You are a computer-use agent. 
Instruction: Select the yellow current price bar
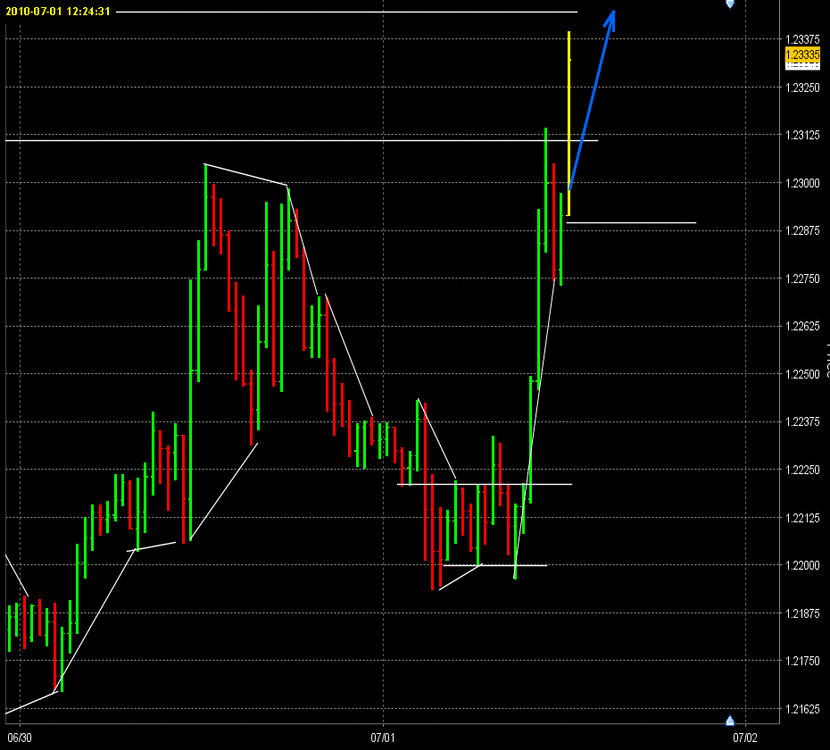[569, 123]
